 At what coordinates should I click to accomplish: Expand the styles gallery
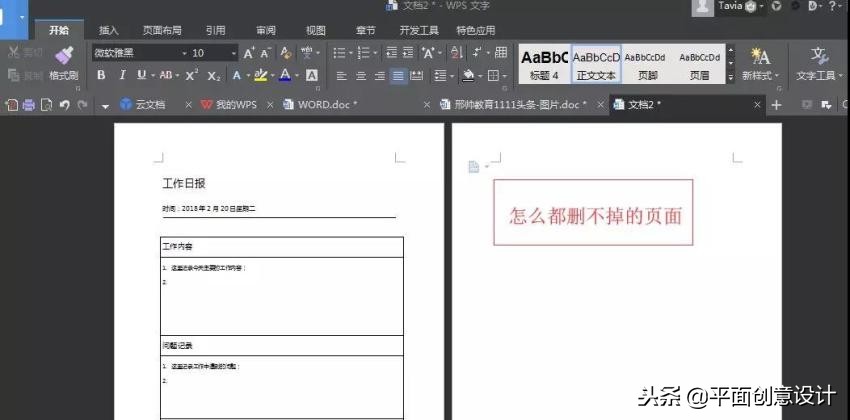[x=731, y=77]
